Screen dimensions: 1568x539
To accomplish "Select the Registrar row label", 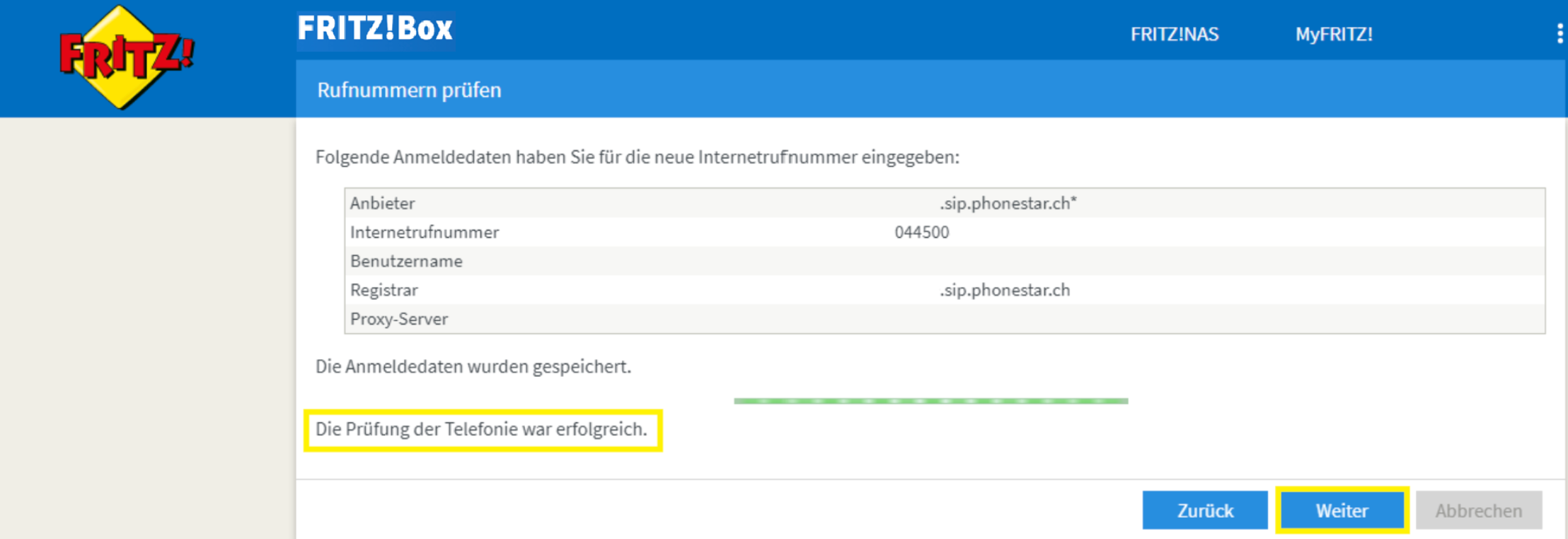I will point(384,290).
